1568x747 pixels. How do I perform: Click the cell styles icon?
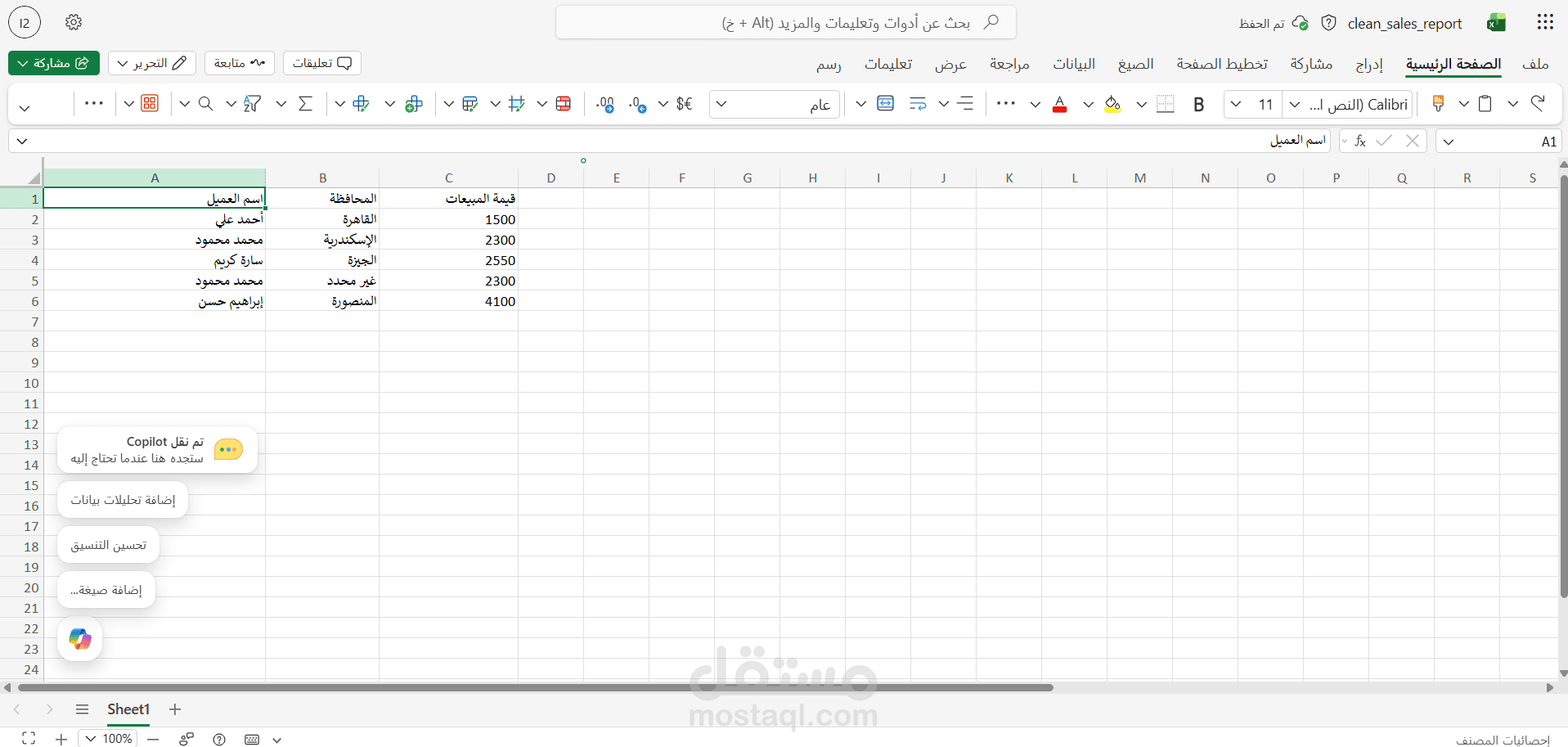pos(516,104)
